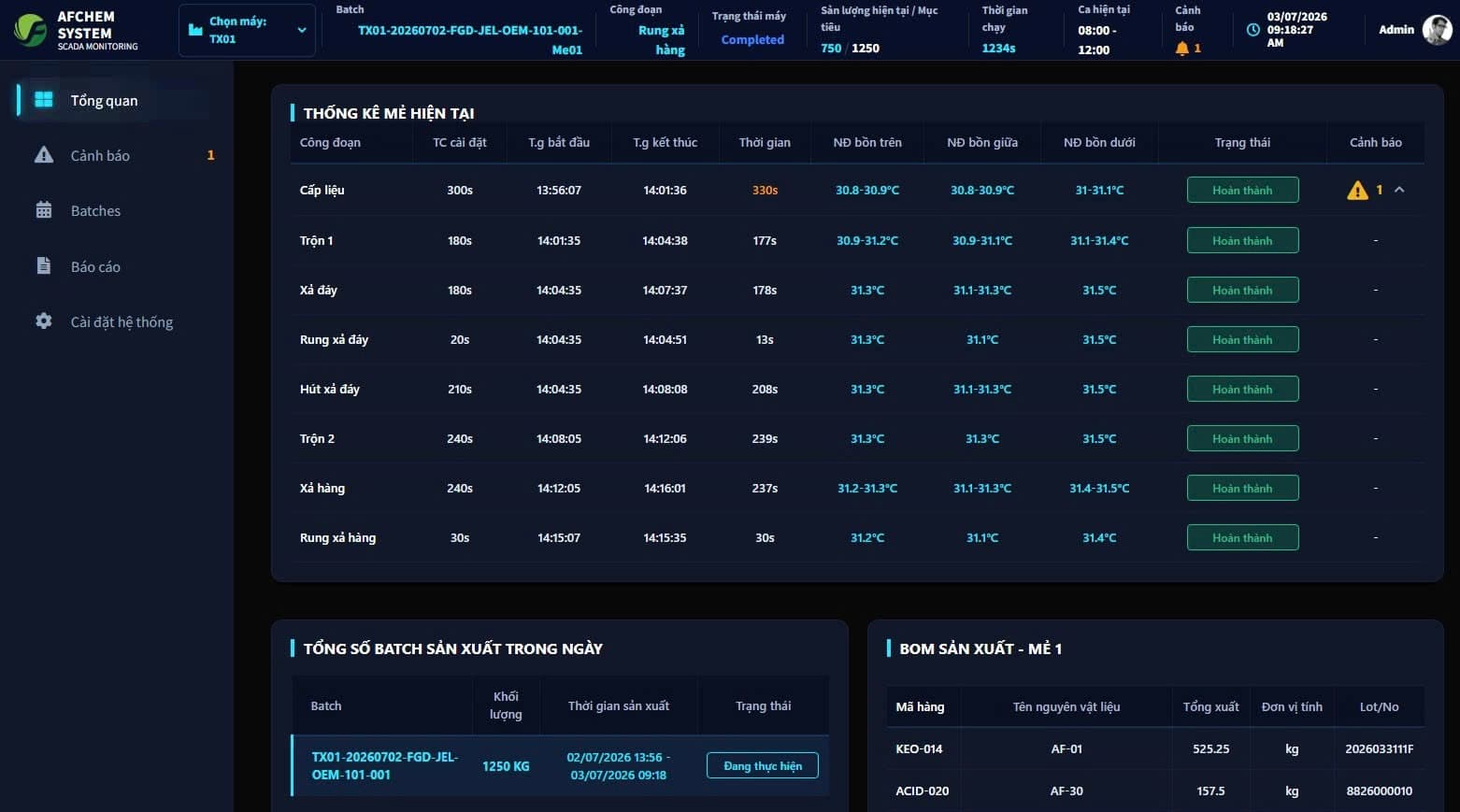Image resolution: width=1460 pixels, height=812 pixels.
Task: Click the orange bell alert icon in header
Action: pos(1182,48)
